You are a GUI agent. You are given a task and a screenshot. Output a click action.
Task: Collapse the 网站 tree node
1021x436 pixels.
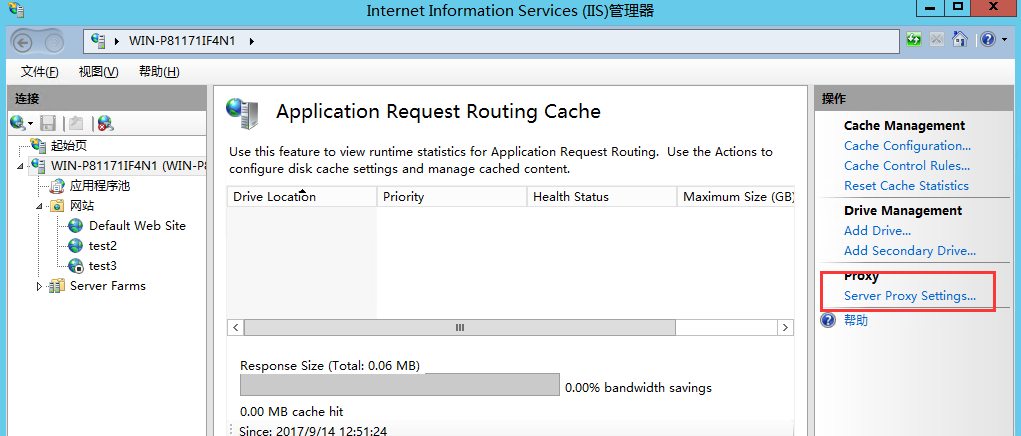point(39,206)
